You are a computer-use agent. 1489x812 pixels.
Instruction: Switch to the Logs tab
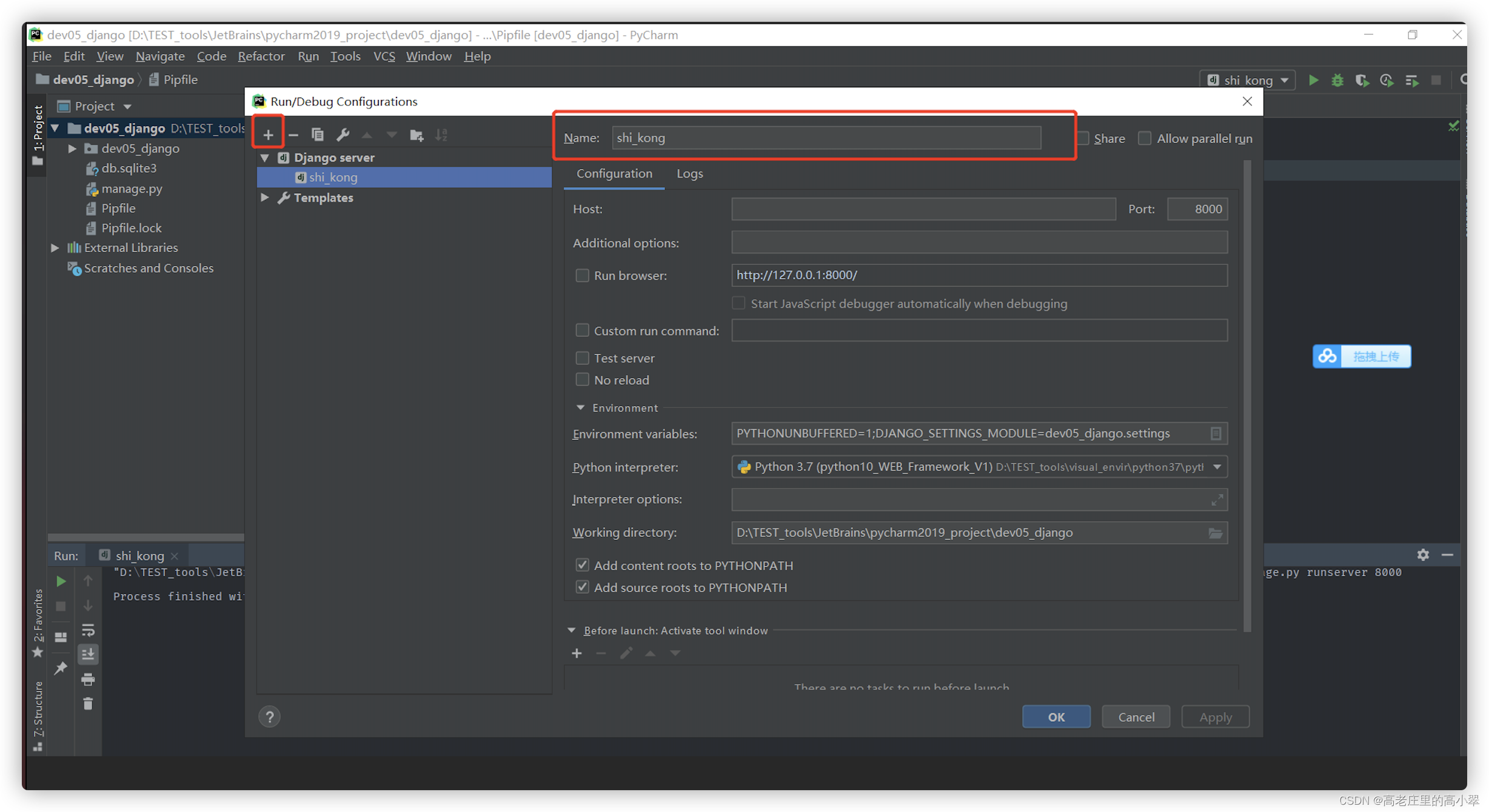[x=689, y=173]
